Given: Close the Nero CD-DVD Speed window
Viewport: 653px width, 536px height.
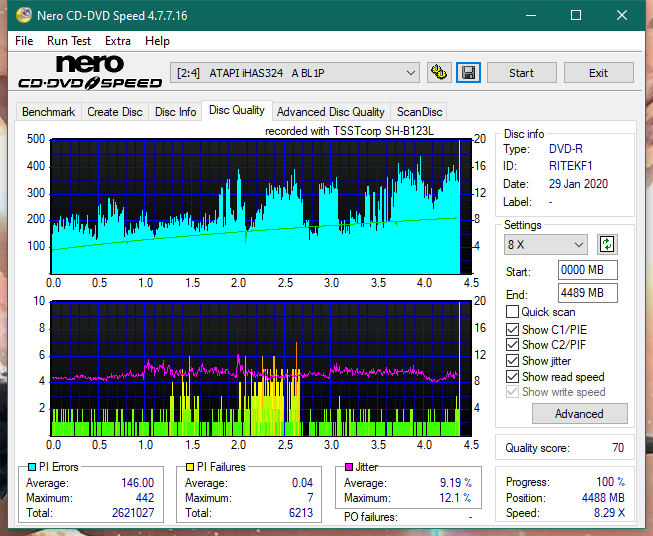Looking at the screenshot, I should click(x=622, y=15).
